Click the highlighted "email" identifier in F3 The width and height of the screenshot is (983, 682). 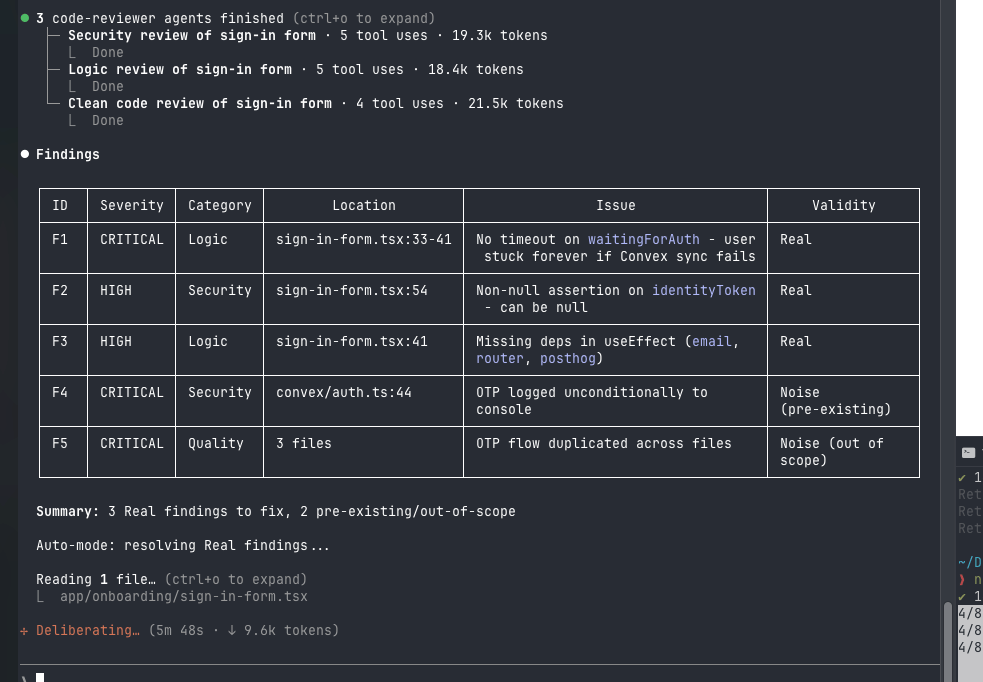[x=712, y=342]
